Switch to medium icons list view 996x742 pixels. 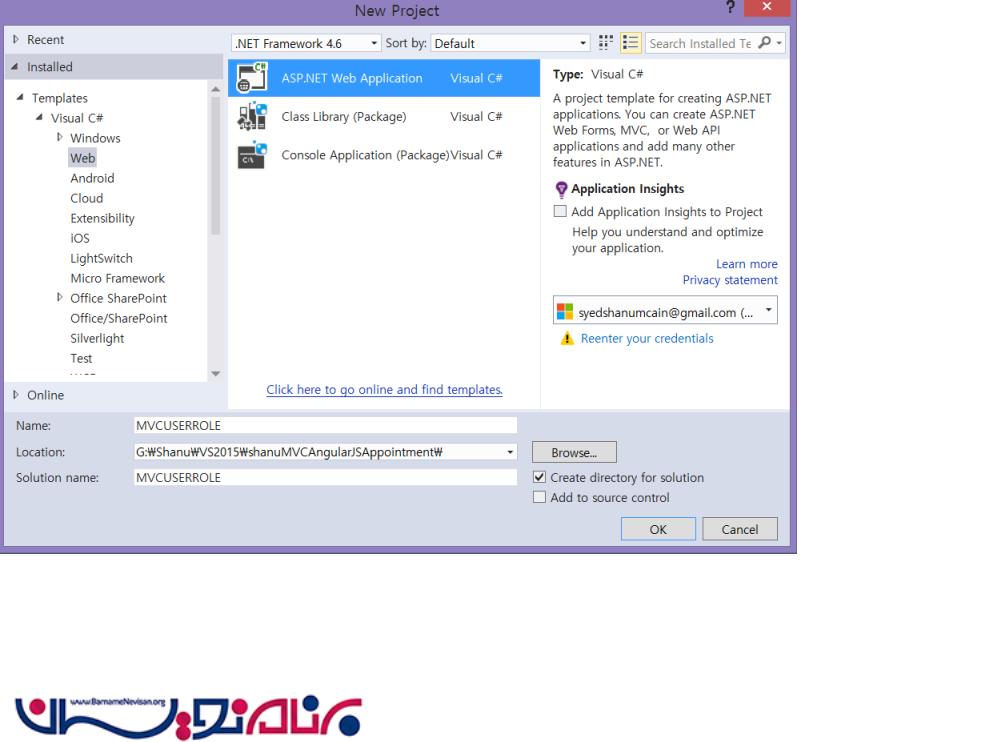tap(632, 43)
